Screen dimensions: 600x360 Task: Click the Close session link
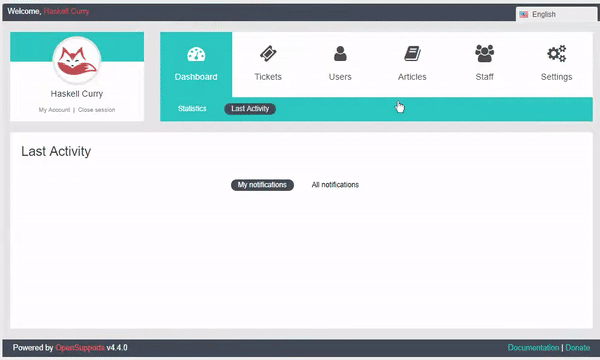[96, 110]
